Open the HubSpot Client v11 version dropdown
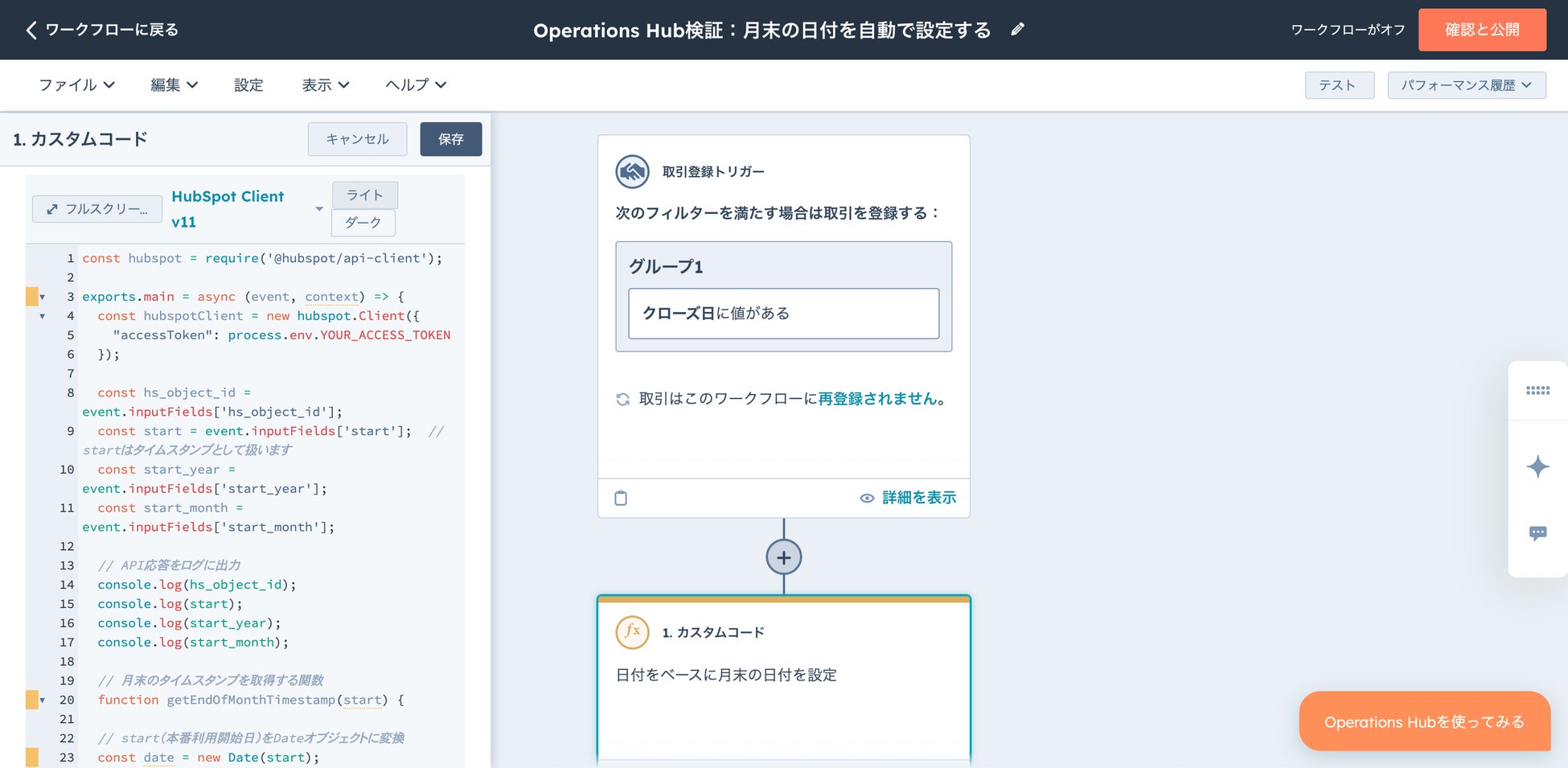1568x768 pixels. 247,209
